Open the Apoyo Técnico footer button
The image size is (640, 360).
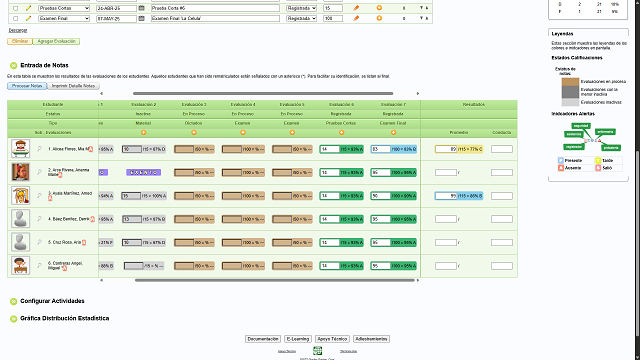pos(332,339)
